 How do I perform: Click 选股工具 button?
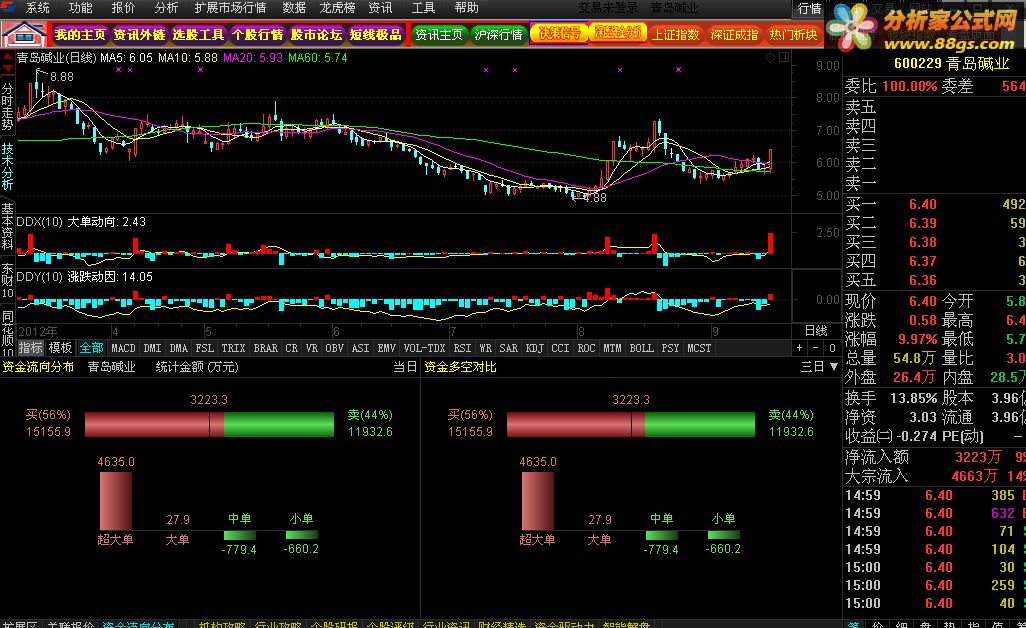point(198,35)
